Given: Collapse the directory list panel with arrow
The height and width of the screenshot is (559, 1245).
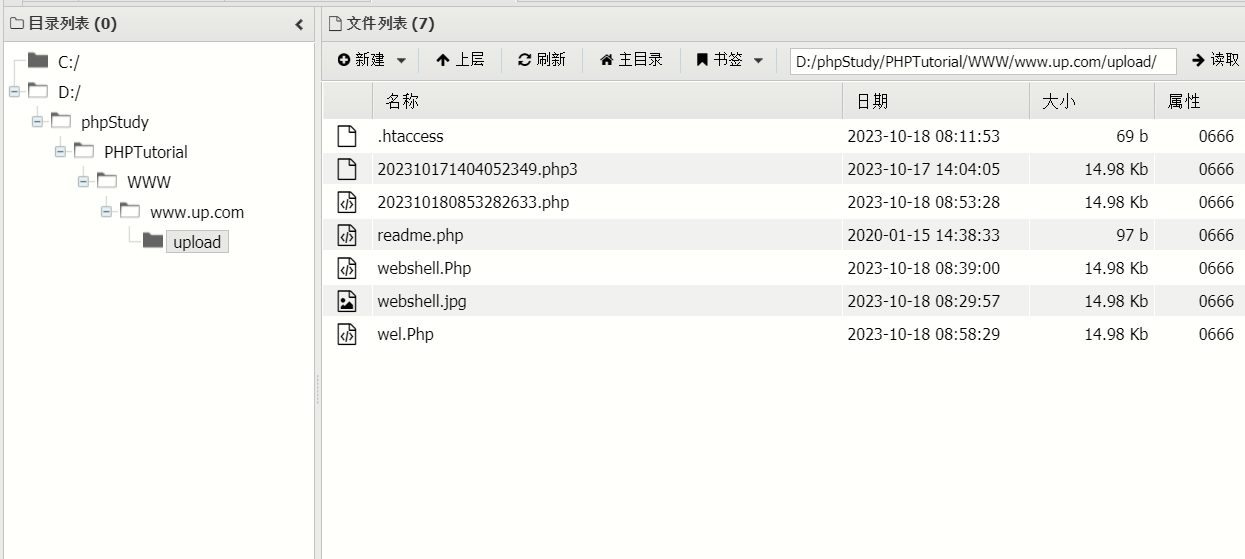Looking at the screenshot, I should (299, 24).
